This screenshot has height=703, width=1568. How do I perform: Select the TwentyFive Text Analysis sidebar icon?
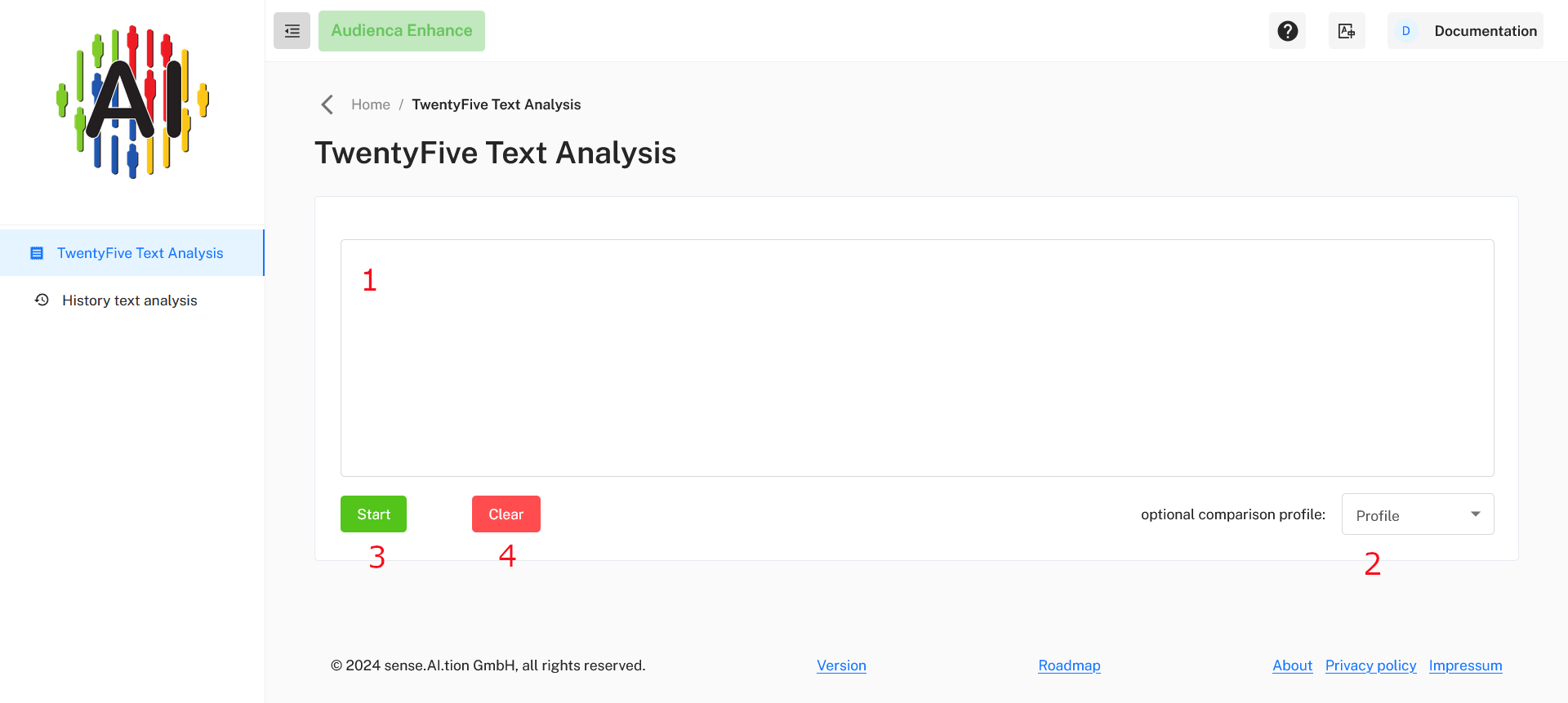click(x=37, y=252)
